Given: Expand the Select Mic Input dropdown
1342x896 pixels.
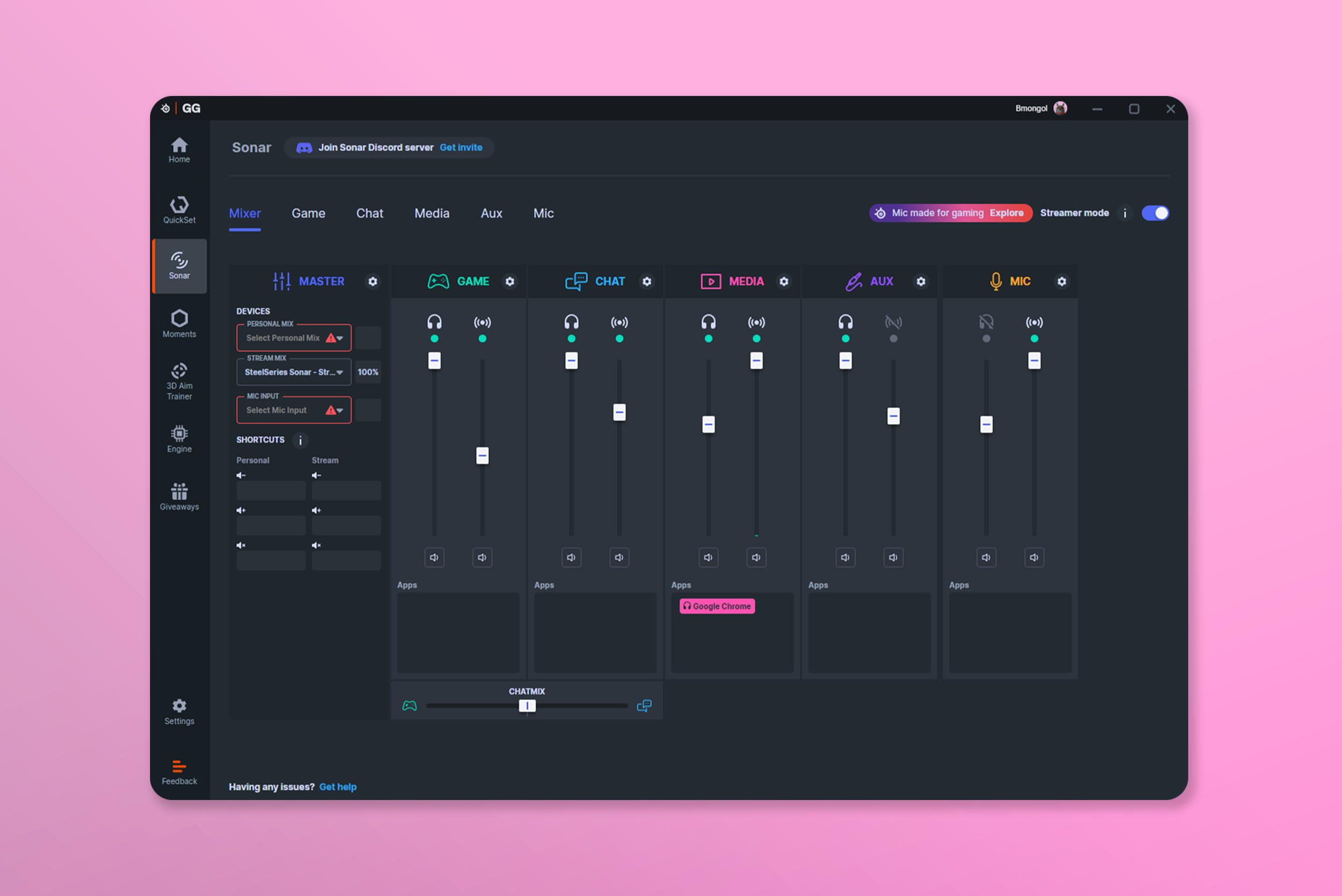Looking at the screenshot, I should pyautogui.click(x=294, y=410).
